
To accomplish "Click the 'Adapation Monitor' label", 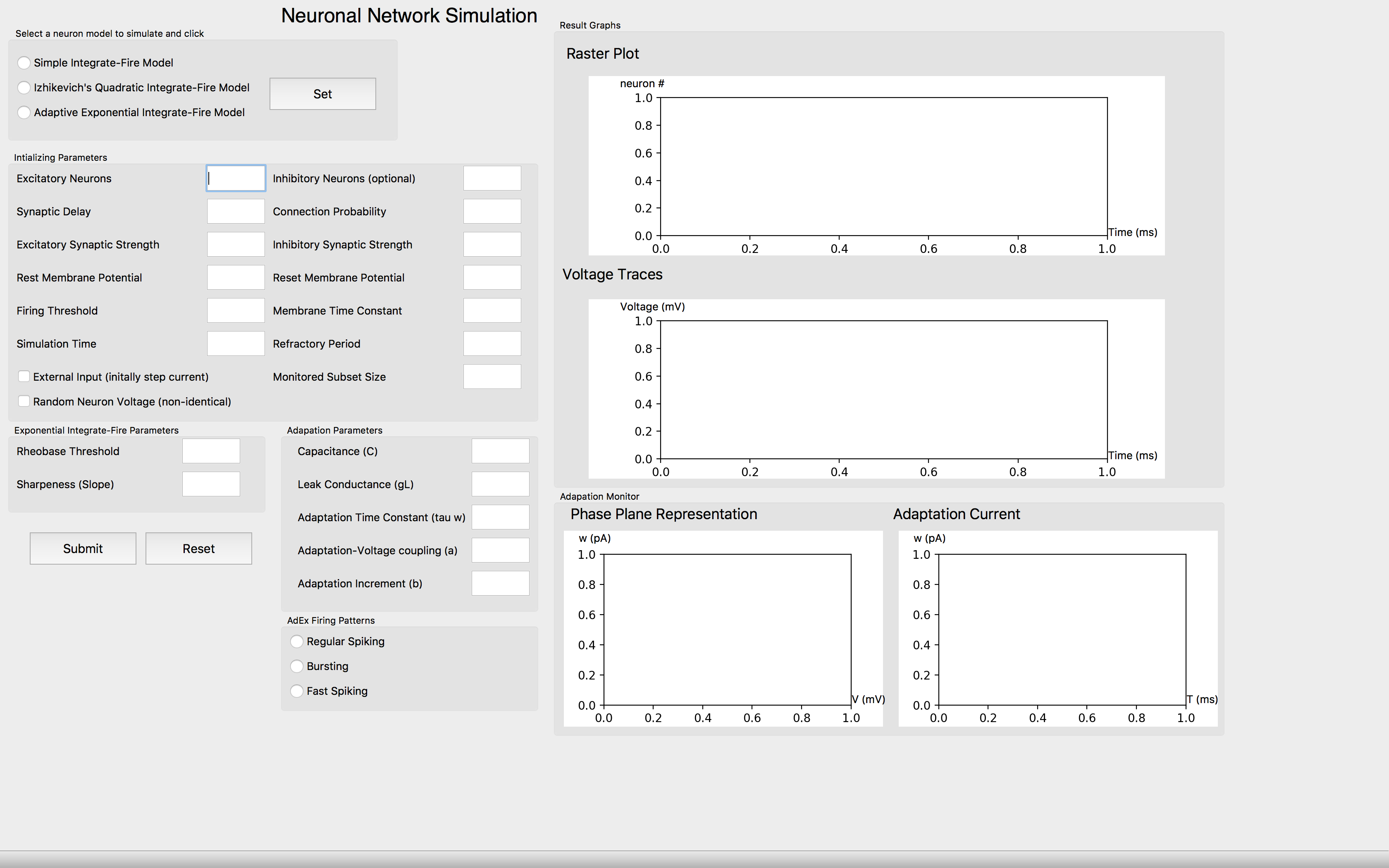I will (599, 496).
